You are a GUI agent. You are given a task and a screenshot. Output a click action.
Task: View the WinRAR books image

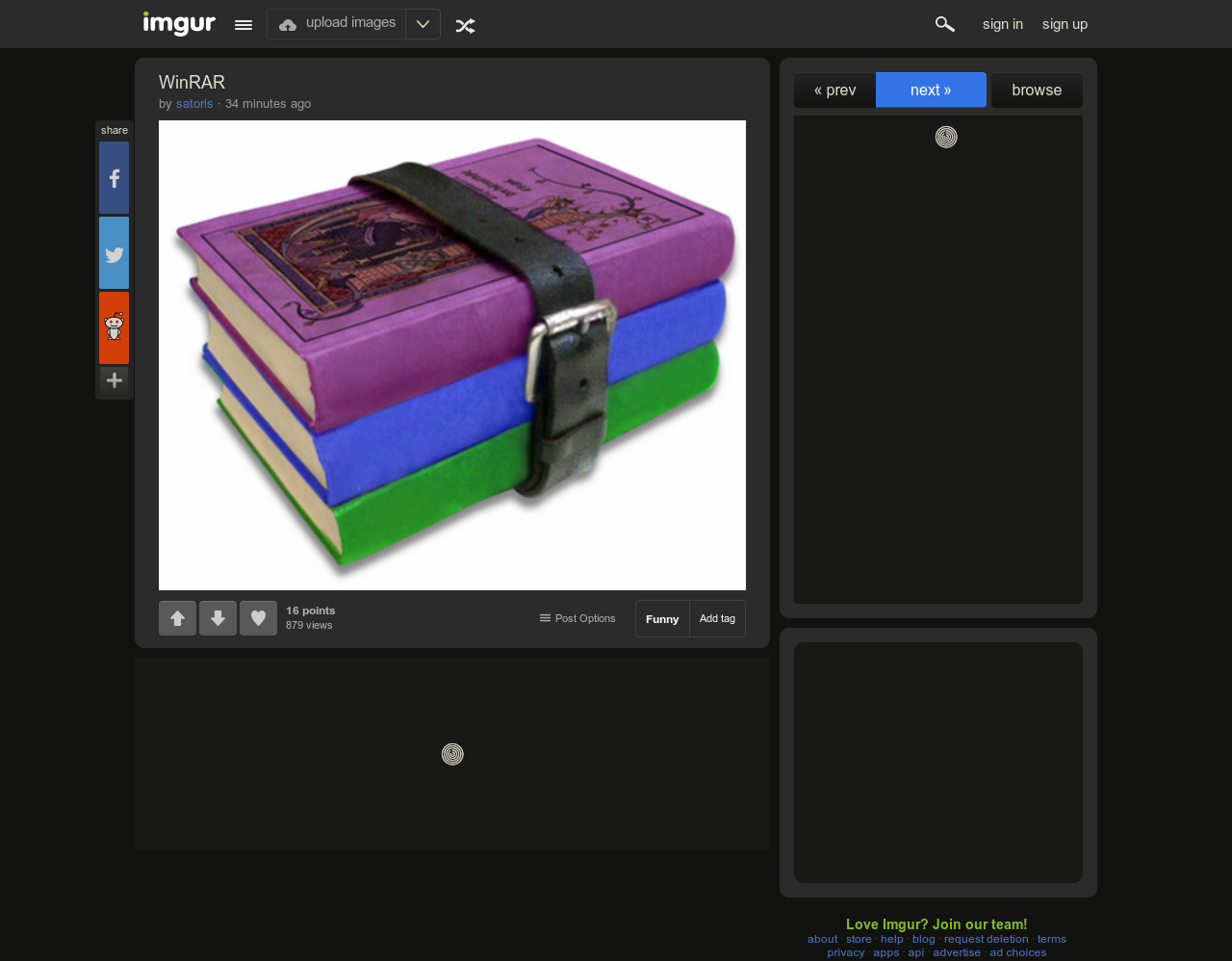click(452, 355)
